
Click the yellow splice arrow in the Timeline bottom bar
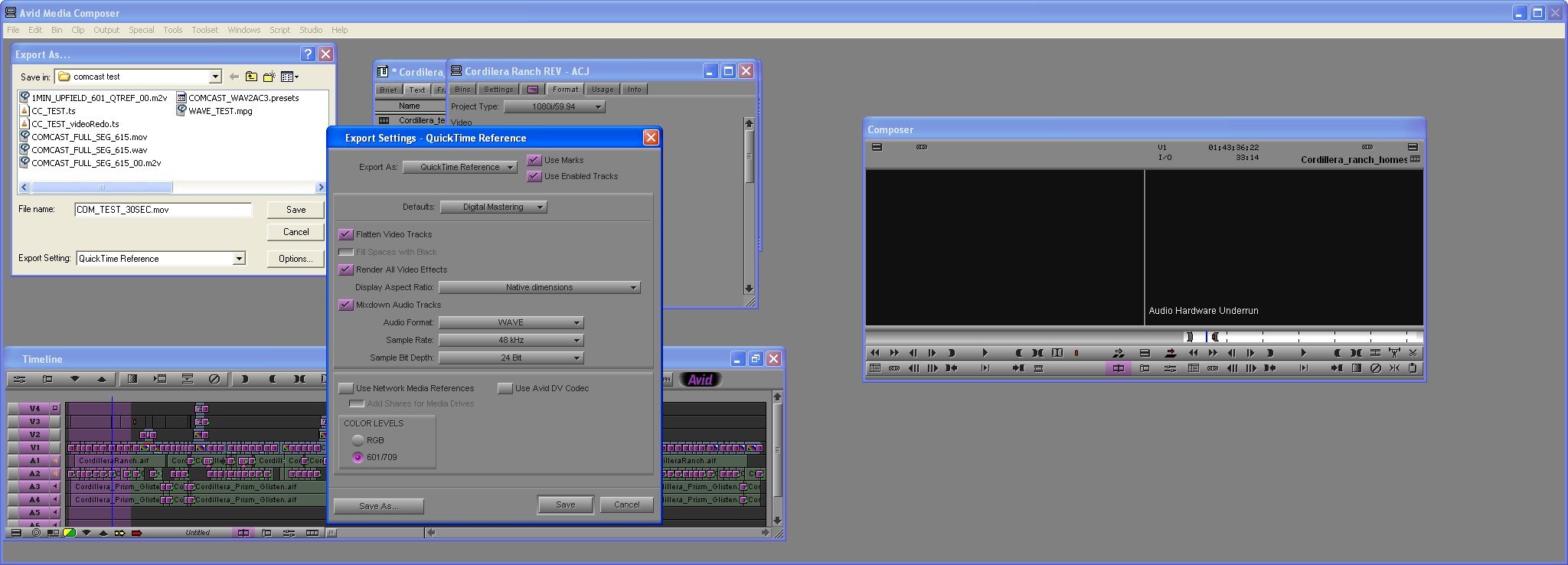(119, 533)
